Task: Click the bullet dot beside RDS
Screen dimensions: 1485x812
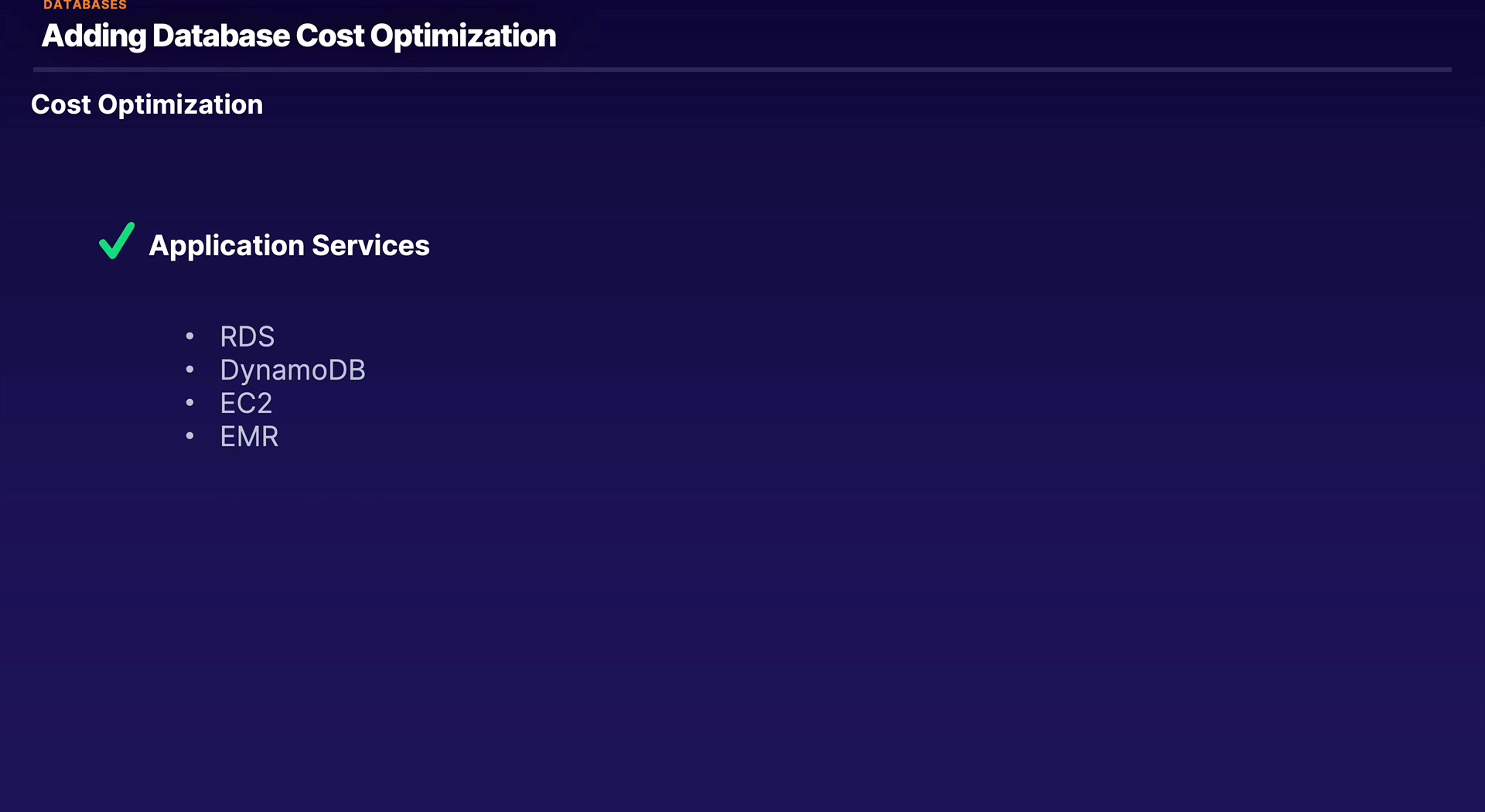Action: point(189,336)
